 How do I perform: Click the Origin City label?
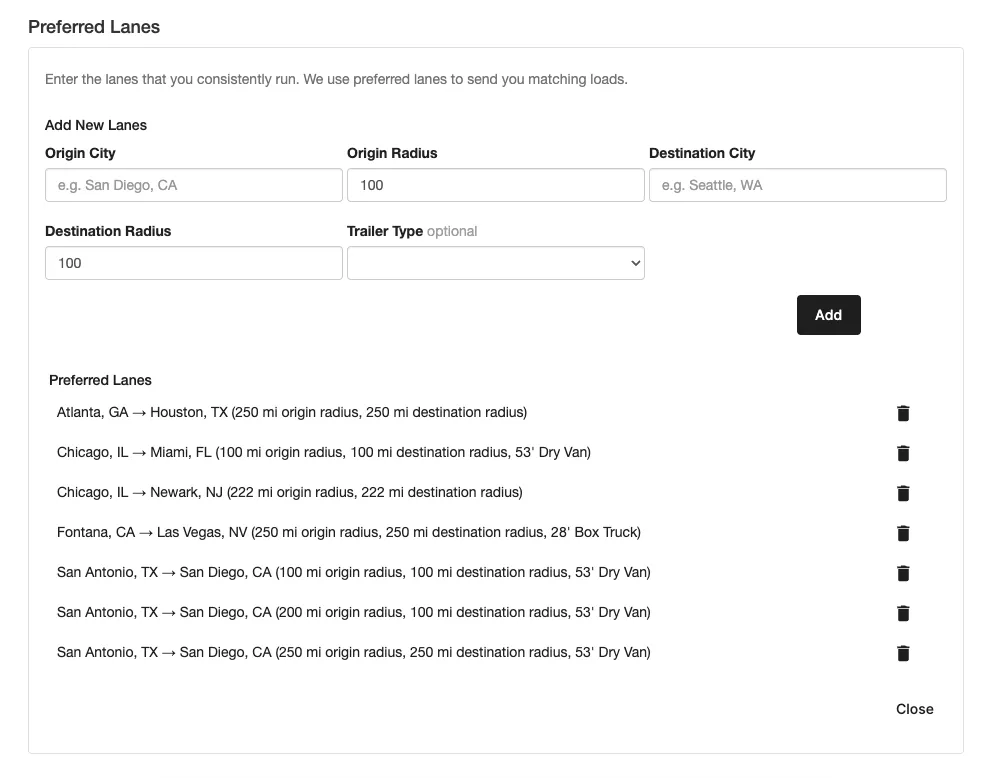pos(80,153)
